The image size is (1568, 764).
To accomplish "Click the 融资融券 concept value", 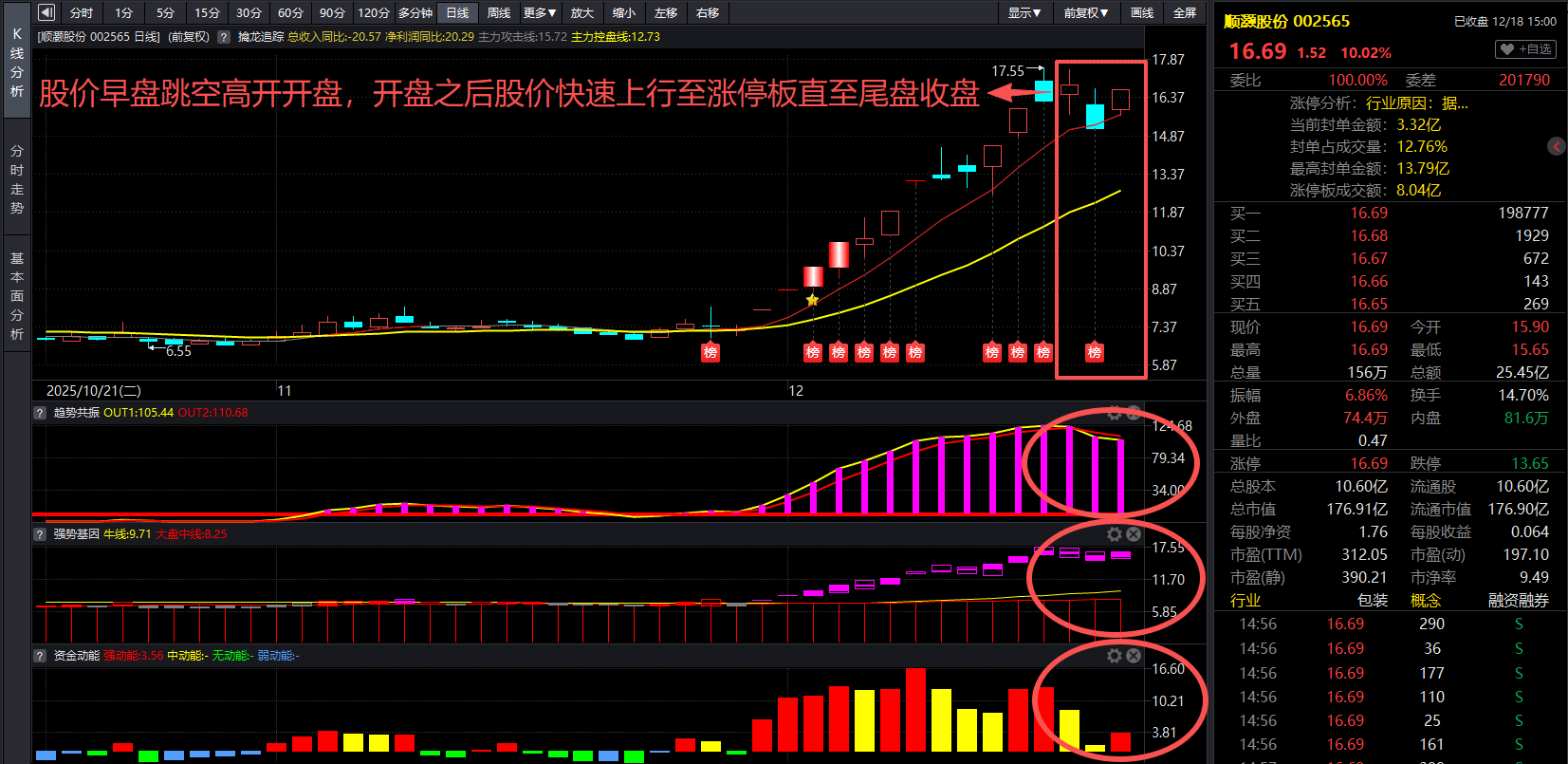I will 1519,600.
